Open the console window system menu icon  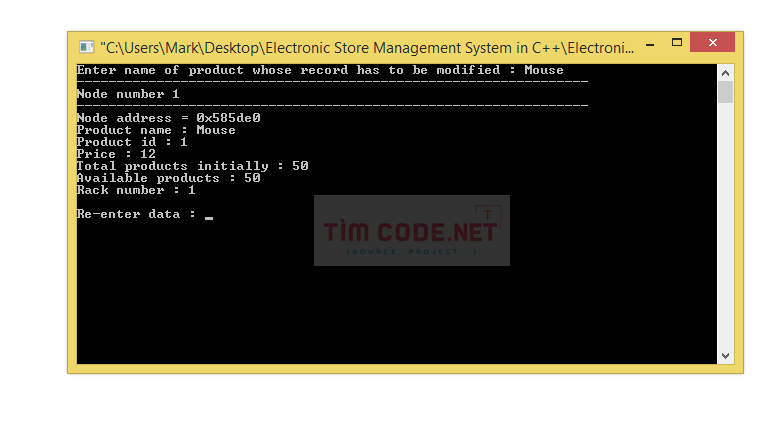(x=86, y=47)
